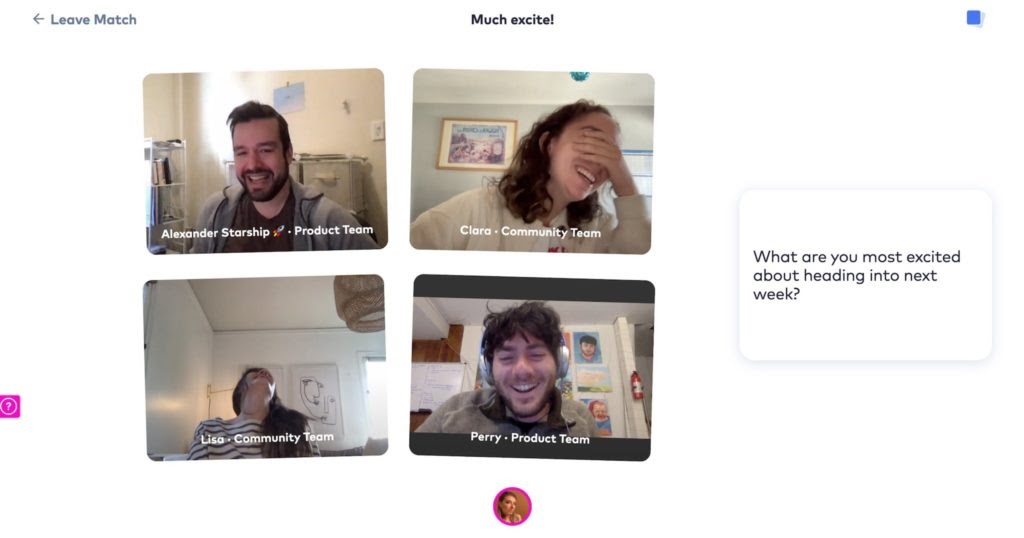Image resolution: width=1024 pixels, height=538 pixels.
Task: Click the back arrow beside Leave Match
Action: pos(38,20)
